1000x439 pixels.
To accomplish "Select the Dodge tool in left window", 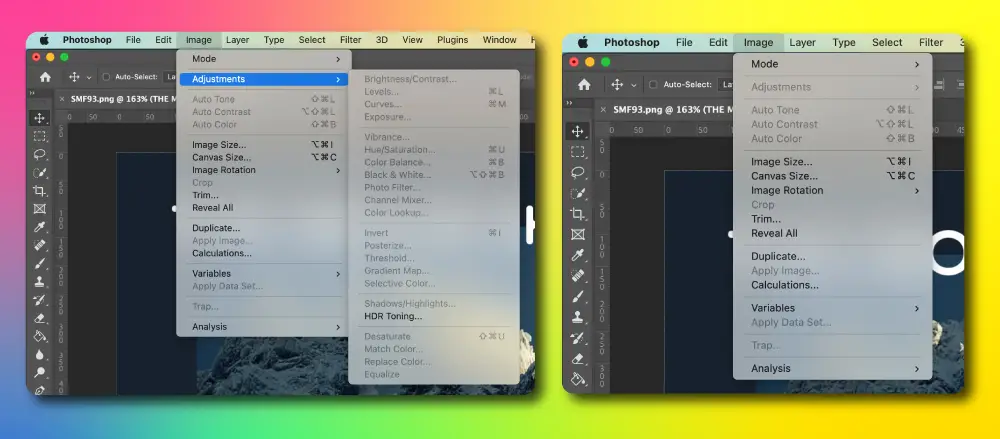I will tap(40, 373).
